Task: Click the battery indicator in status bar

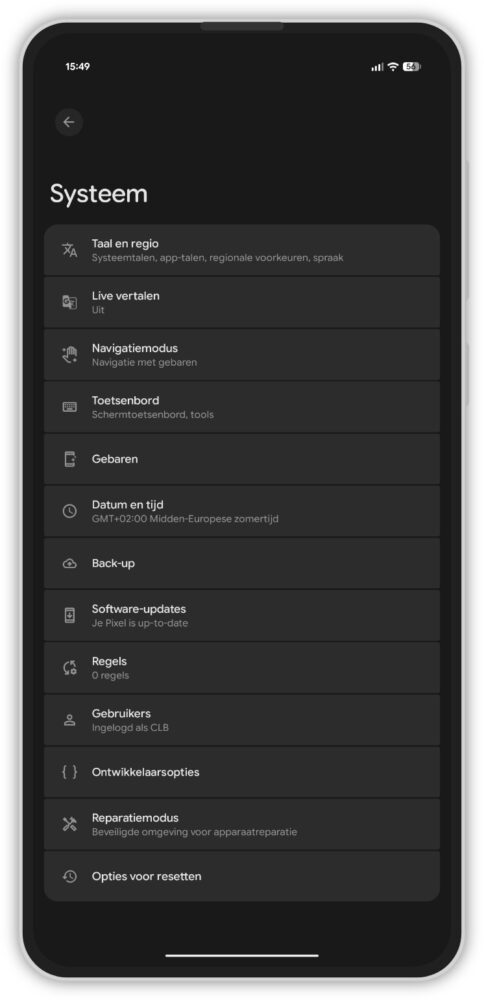Action: (x=411, y=67)
